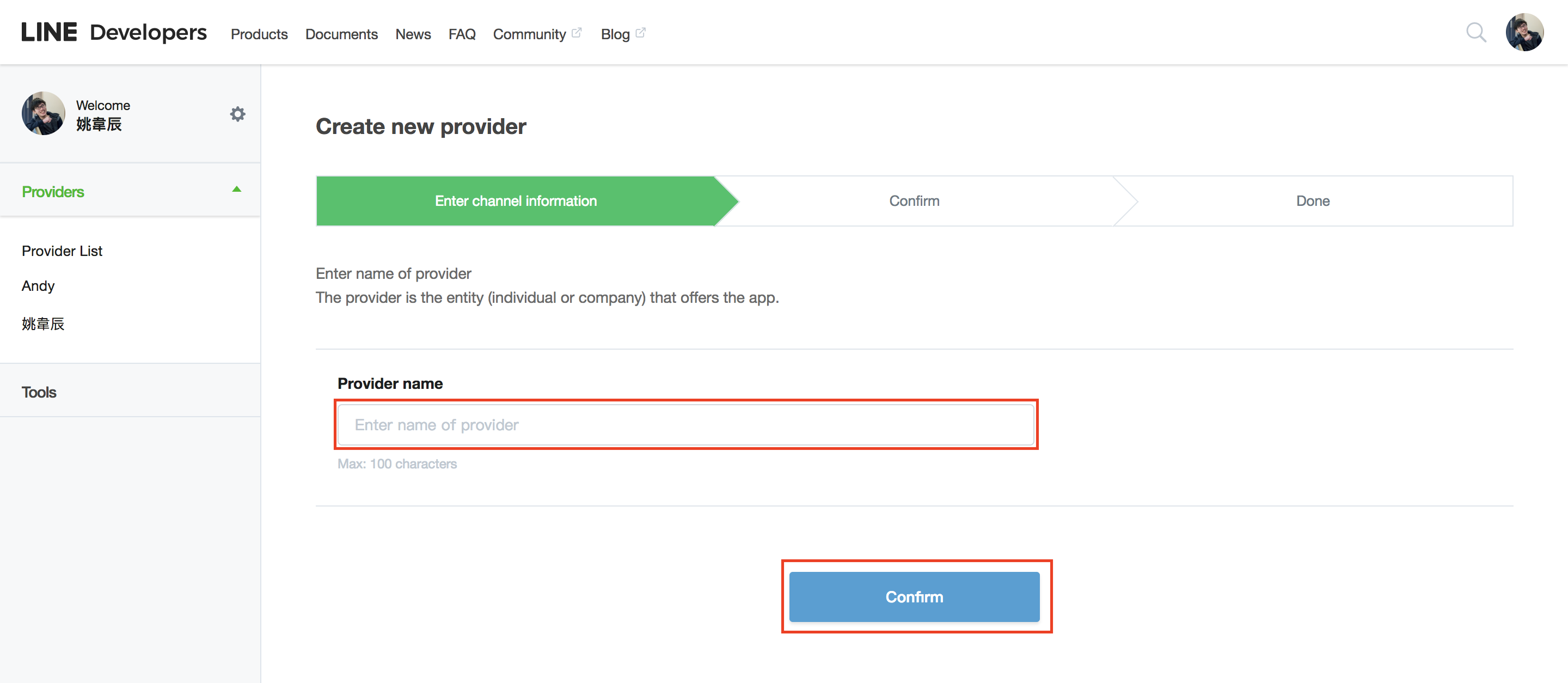Click the blue Confirm button
The image size is (1568, 683).
coord(914,596)
